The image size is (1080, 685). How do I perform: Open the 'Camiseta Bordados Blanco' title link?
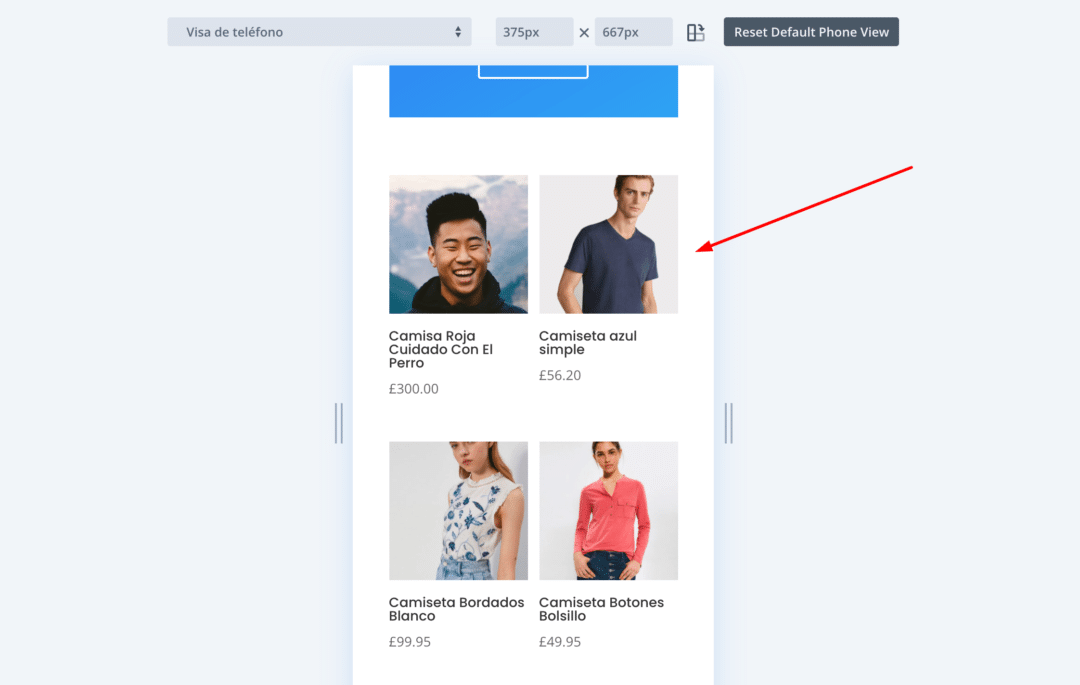point(456,609)
